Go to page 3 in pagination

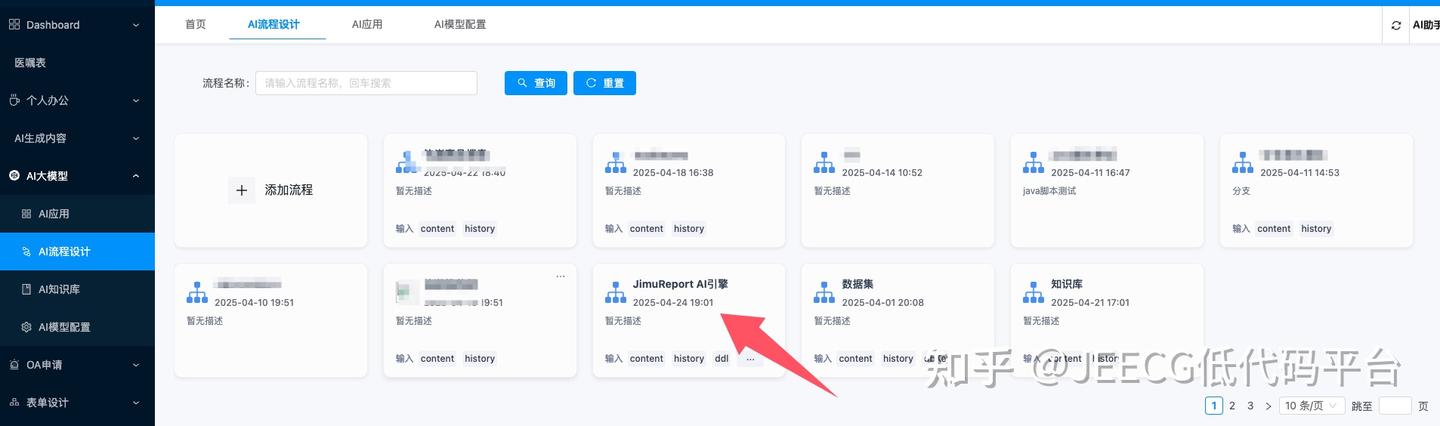[1250, 406]
